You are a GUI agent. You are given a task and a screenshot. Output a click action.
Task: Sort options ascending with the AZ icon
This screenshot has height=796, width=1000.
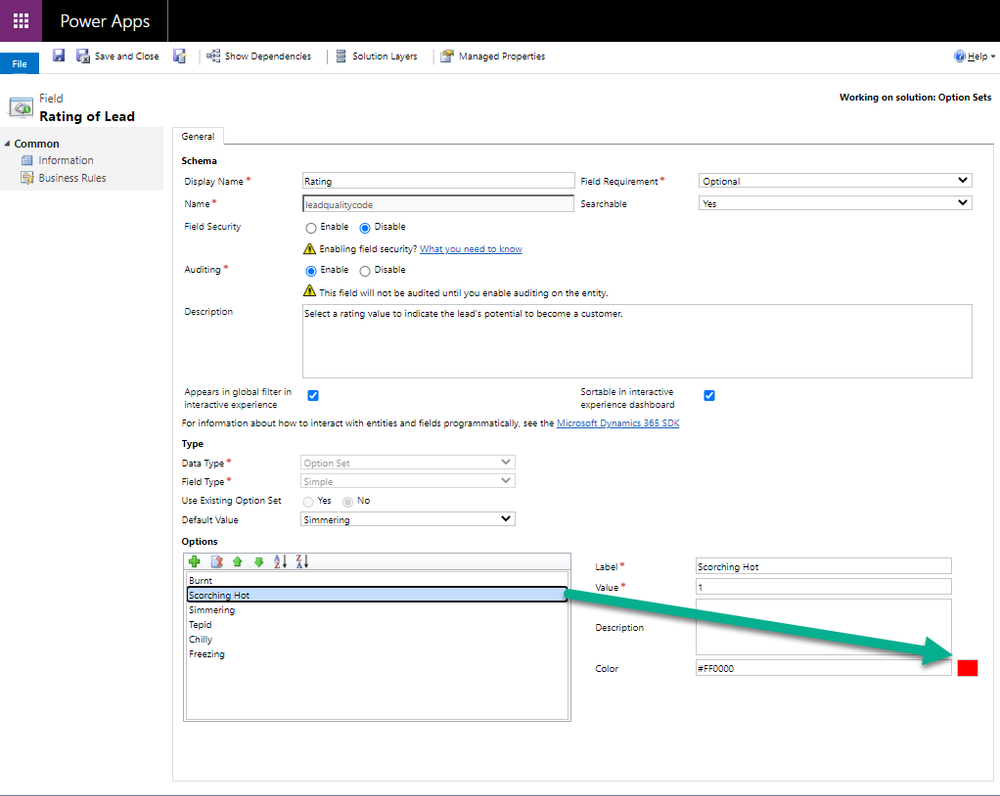coord(280,562)
